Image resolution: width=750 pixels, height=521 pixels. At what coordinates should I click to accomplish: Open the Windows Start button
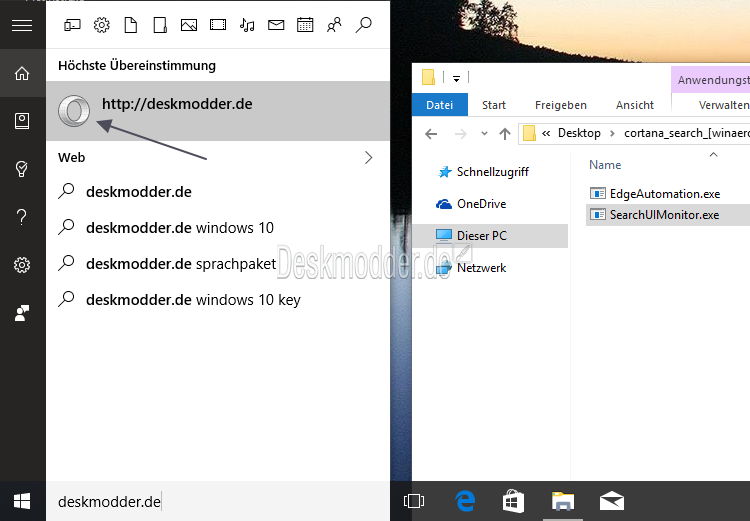click(22, 501)
